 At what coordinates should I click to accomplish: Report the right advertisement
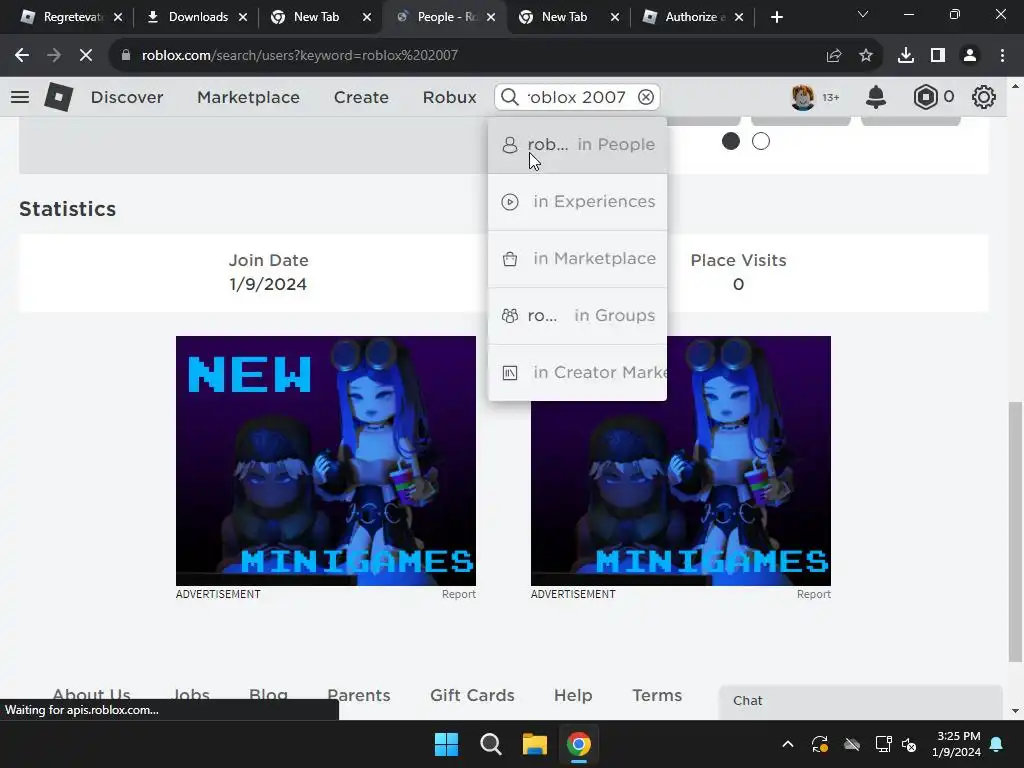[814, 594]
